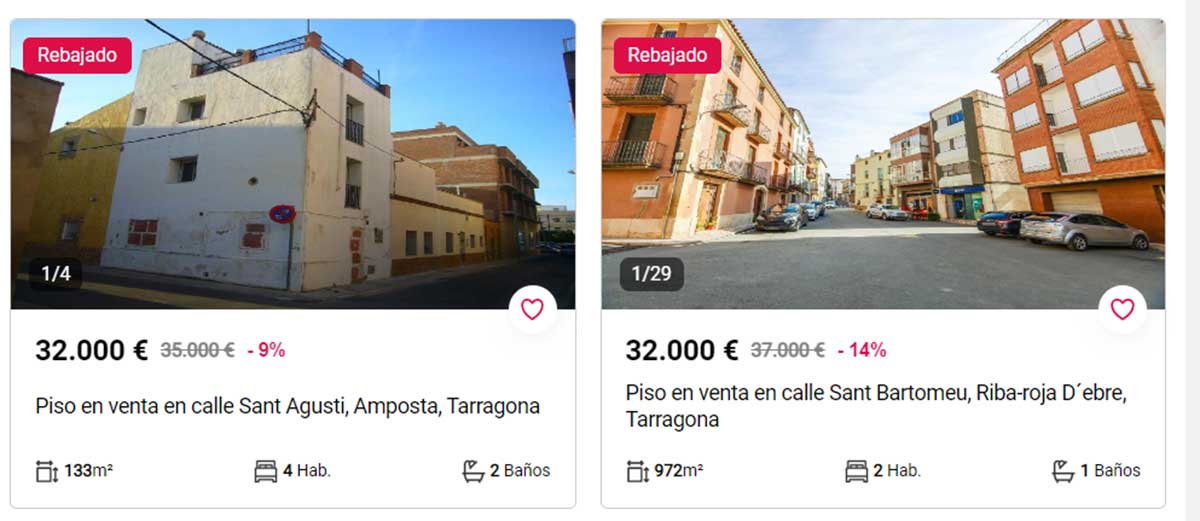
Task: Click the bed icon next to 4 Hab.
Action: point(265,471)
